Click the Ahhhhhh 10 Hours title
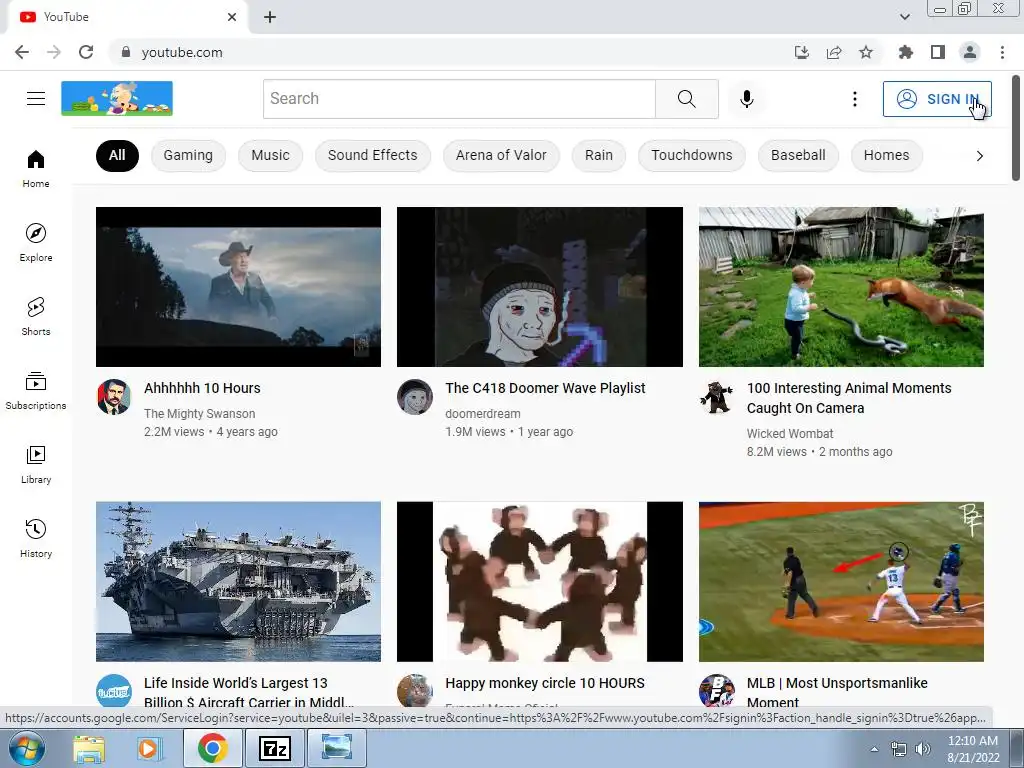The height and width of the screenshot is (768, 1024). (x=202, y=388)
